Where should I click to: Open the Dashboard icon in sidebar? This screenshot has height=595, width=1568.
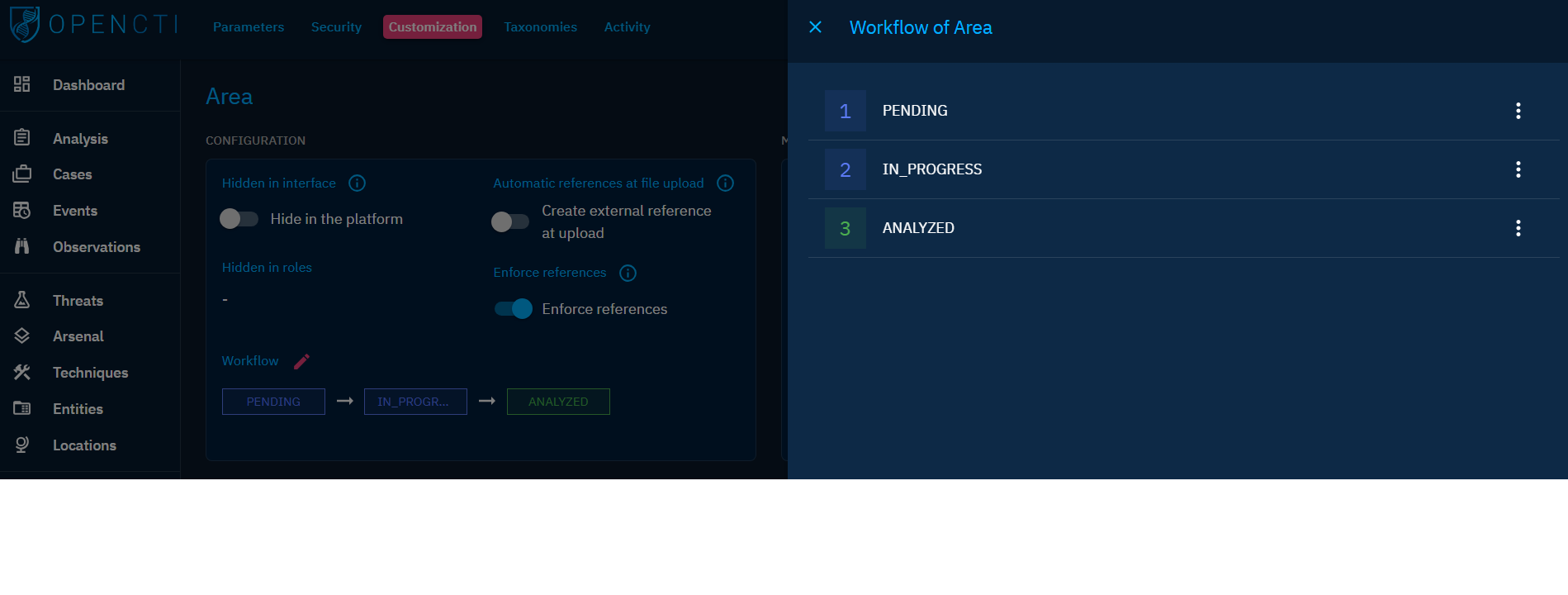[x=22, y=84]
